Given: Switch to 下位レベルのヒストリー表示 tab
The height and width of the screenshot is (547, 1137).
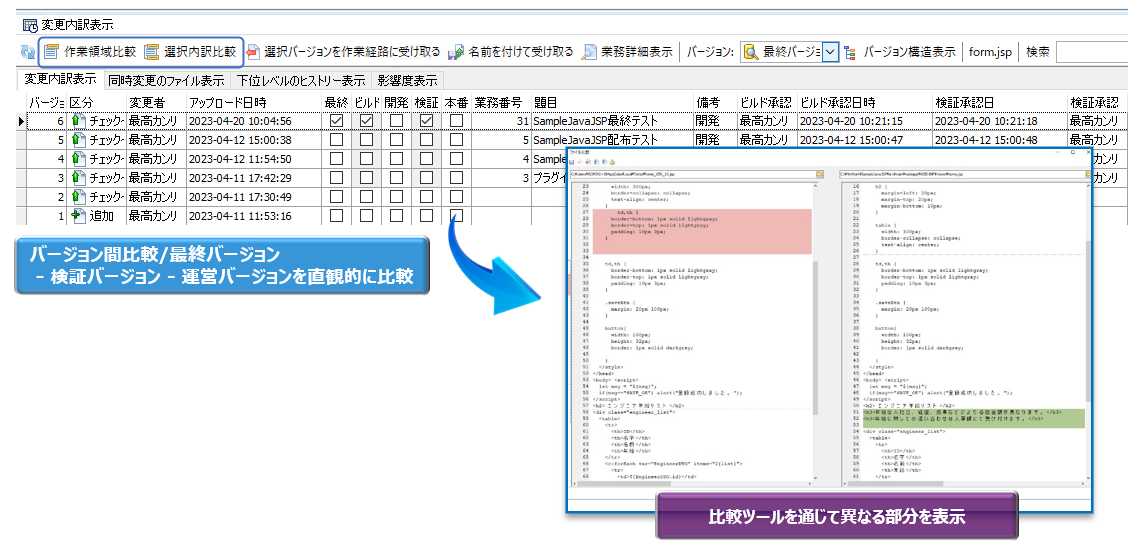Looking at the screenshot, I should (300, 80).
